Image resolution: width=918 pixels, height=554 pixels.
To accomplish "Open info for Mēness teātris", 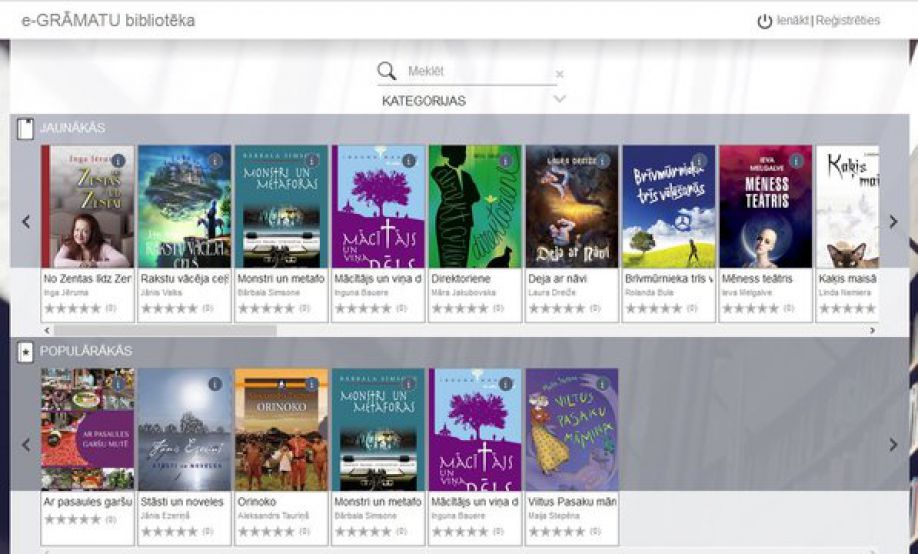I will [x=796, y=160].
